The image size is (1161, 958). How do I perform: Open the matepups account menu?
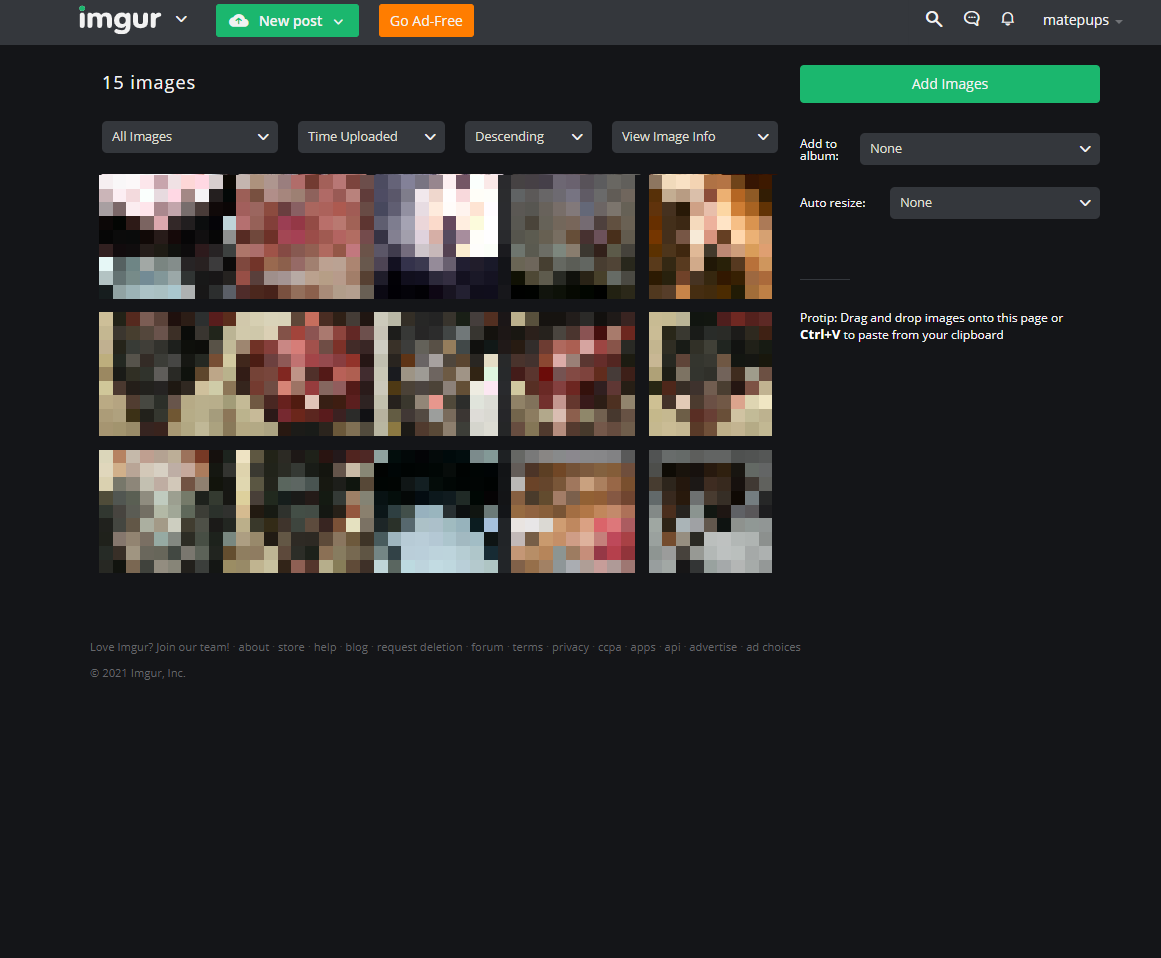[1083, 20]
